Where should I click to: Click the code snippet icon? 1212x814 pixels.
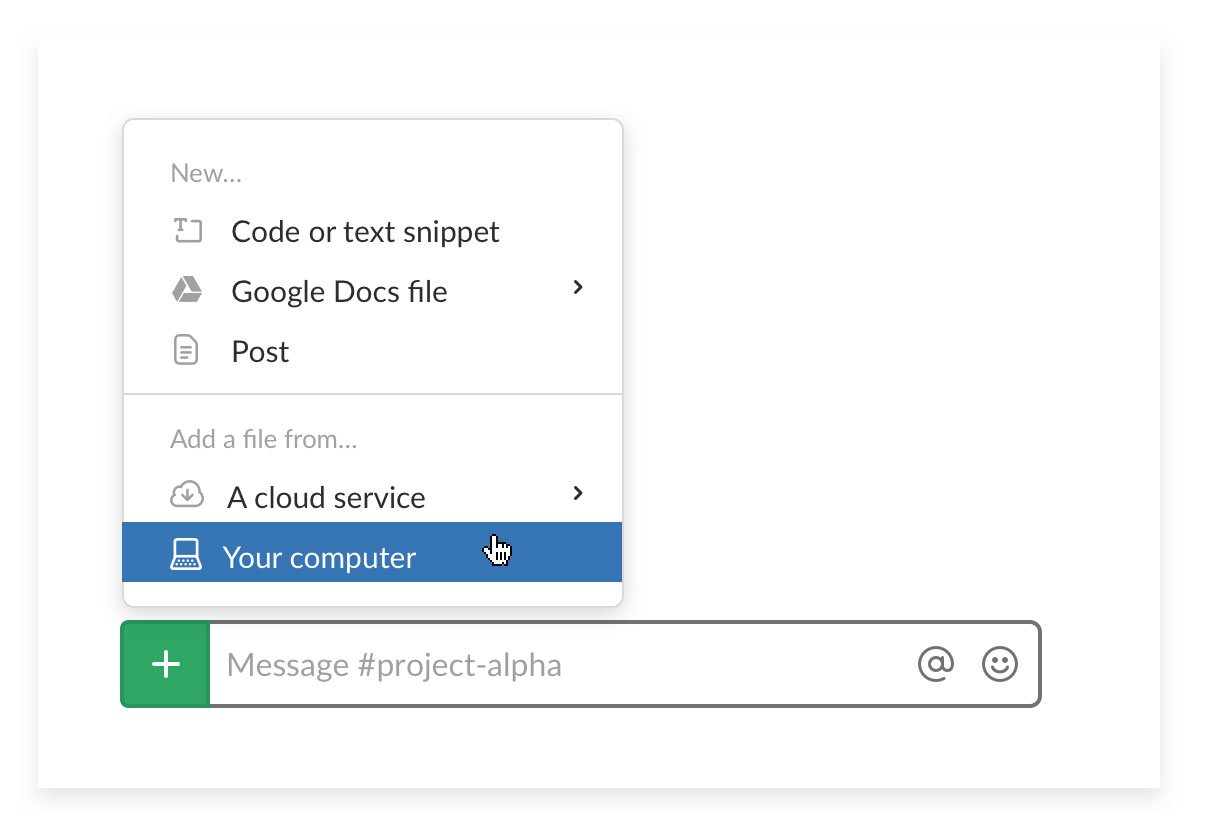point(187,232)
